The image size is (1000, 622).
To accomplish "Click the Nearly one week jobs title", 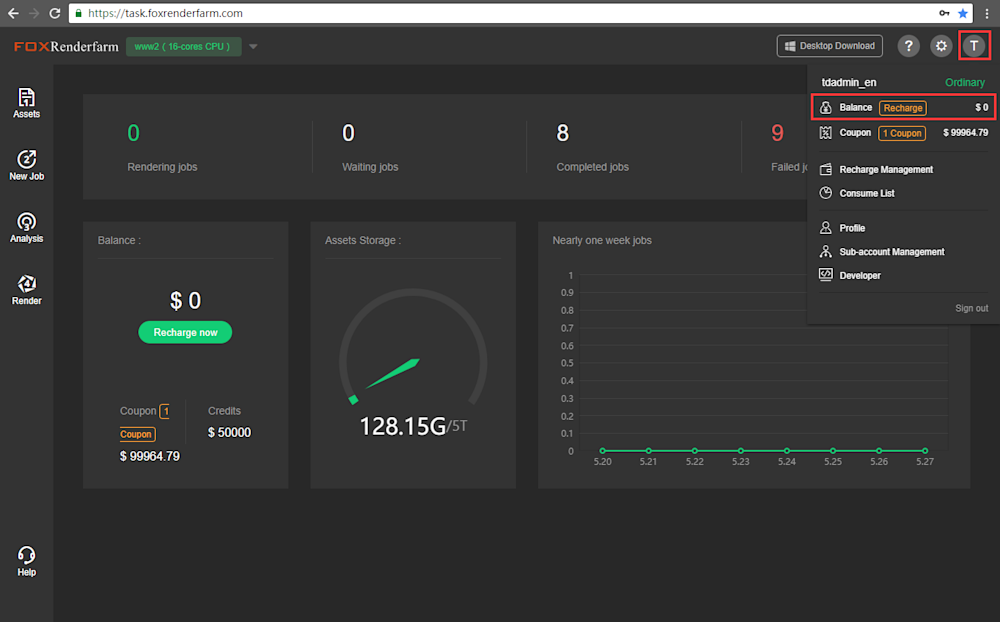I will pos(602,241).
